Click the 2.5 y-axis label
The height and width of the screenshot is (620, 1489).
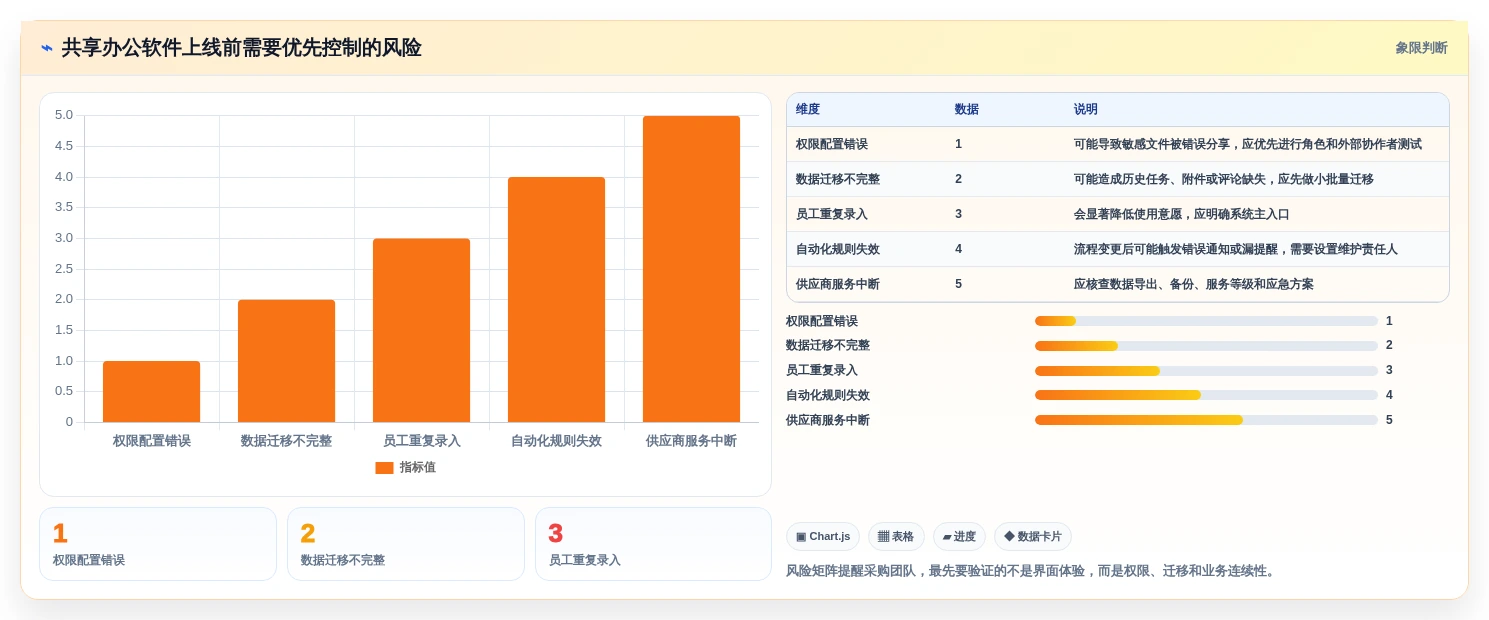pos(64,268)
